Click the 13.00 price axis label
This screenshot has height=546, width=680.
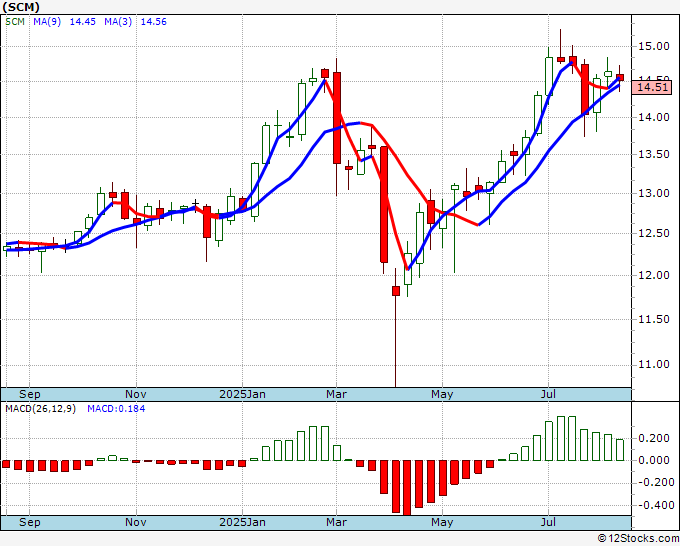coord(654,193)
